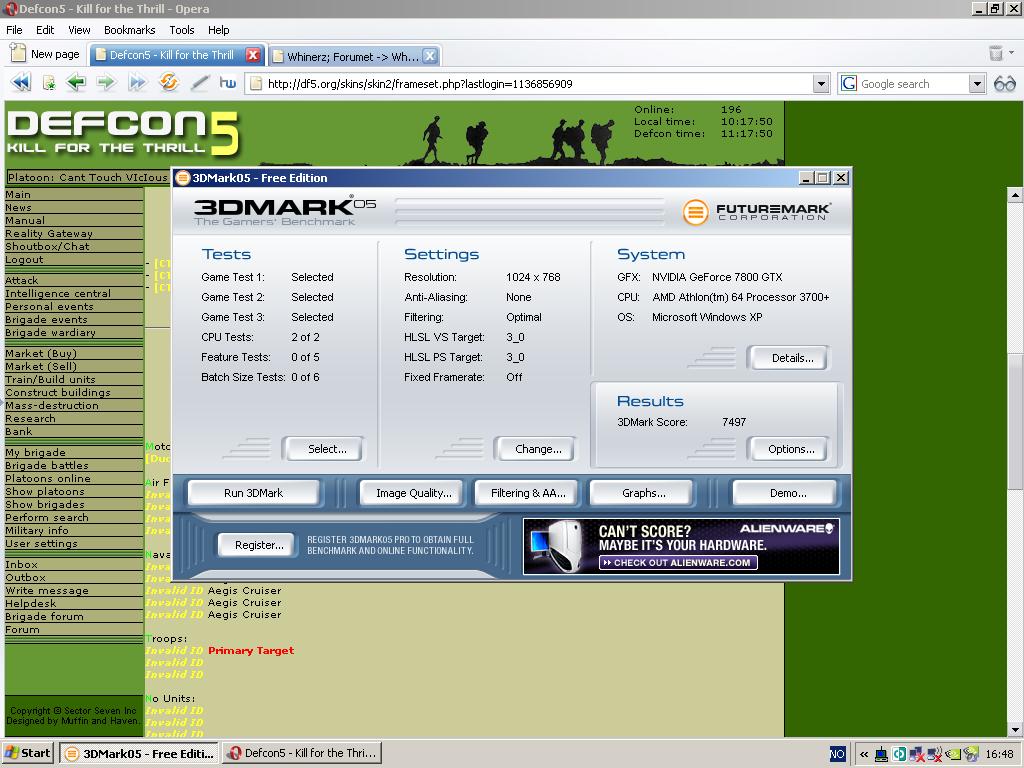
Task: Click the Change... settings button
Action: 536,449
